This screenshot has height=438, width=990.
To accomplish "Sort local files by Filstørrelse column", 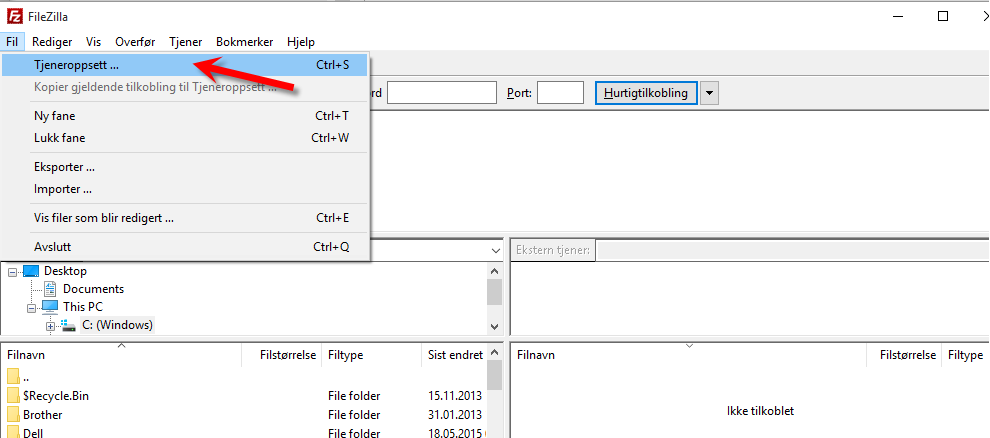I will [282, 355].
